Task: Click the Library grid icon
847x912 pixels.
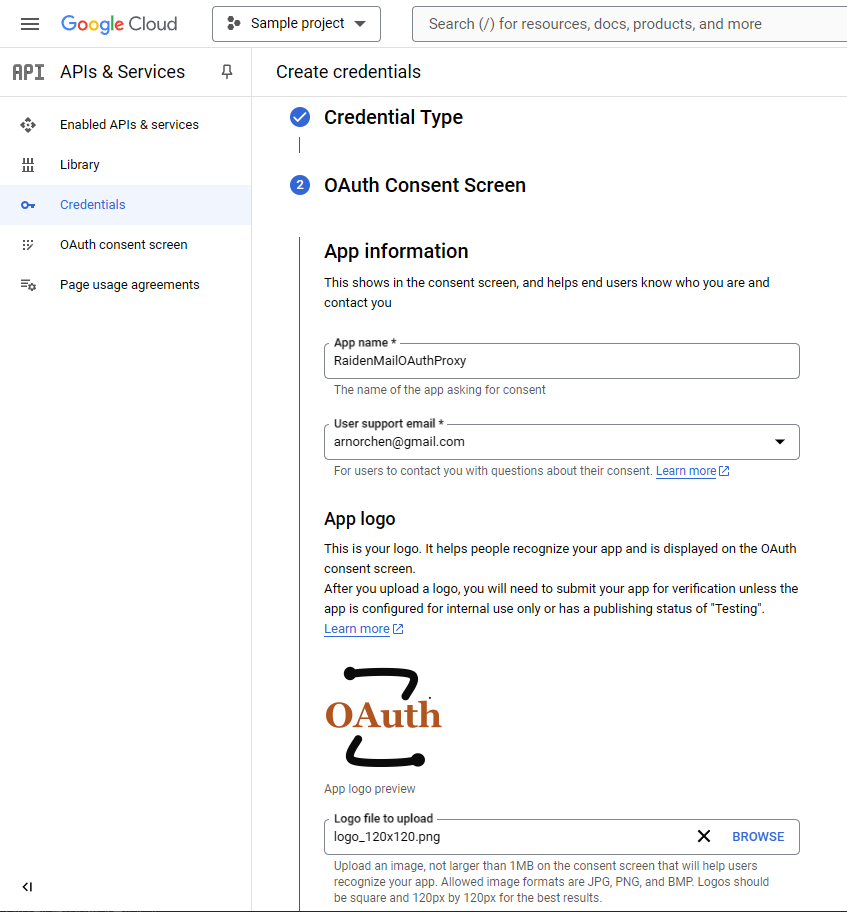Action: [28, 165]
